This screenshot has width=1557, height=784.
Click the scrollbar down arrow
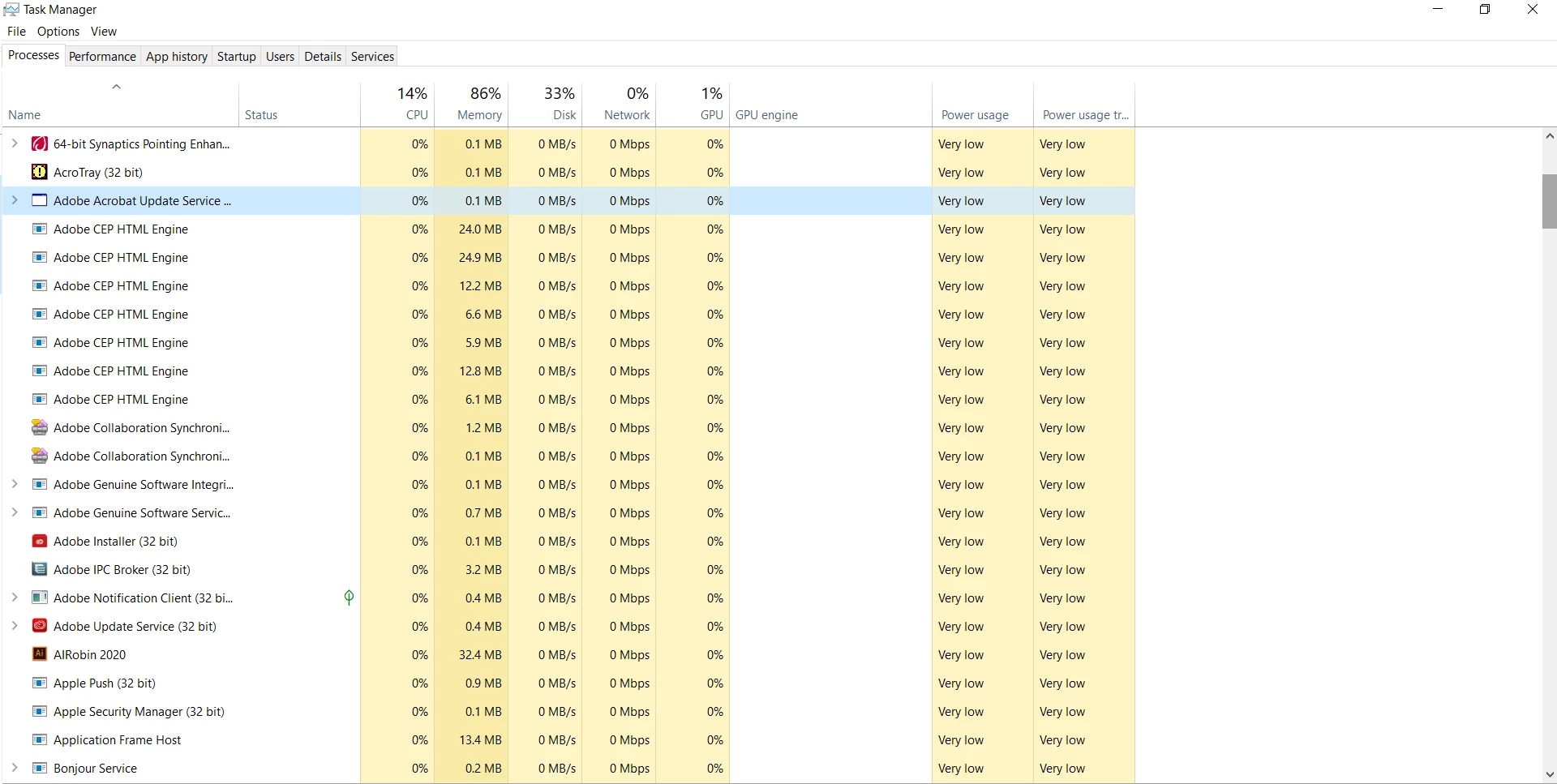[1549, 774]
